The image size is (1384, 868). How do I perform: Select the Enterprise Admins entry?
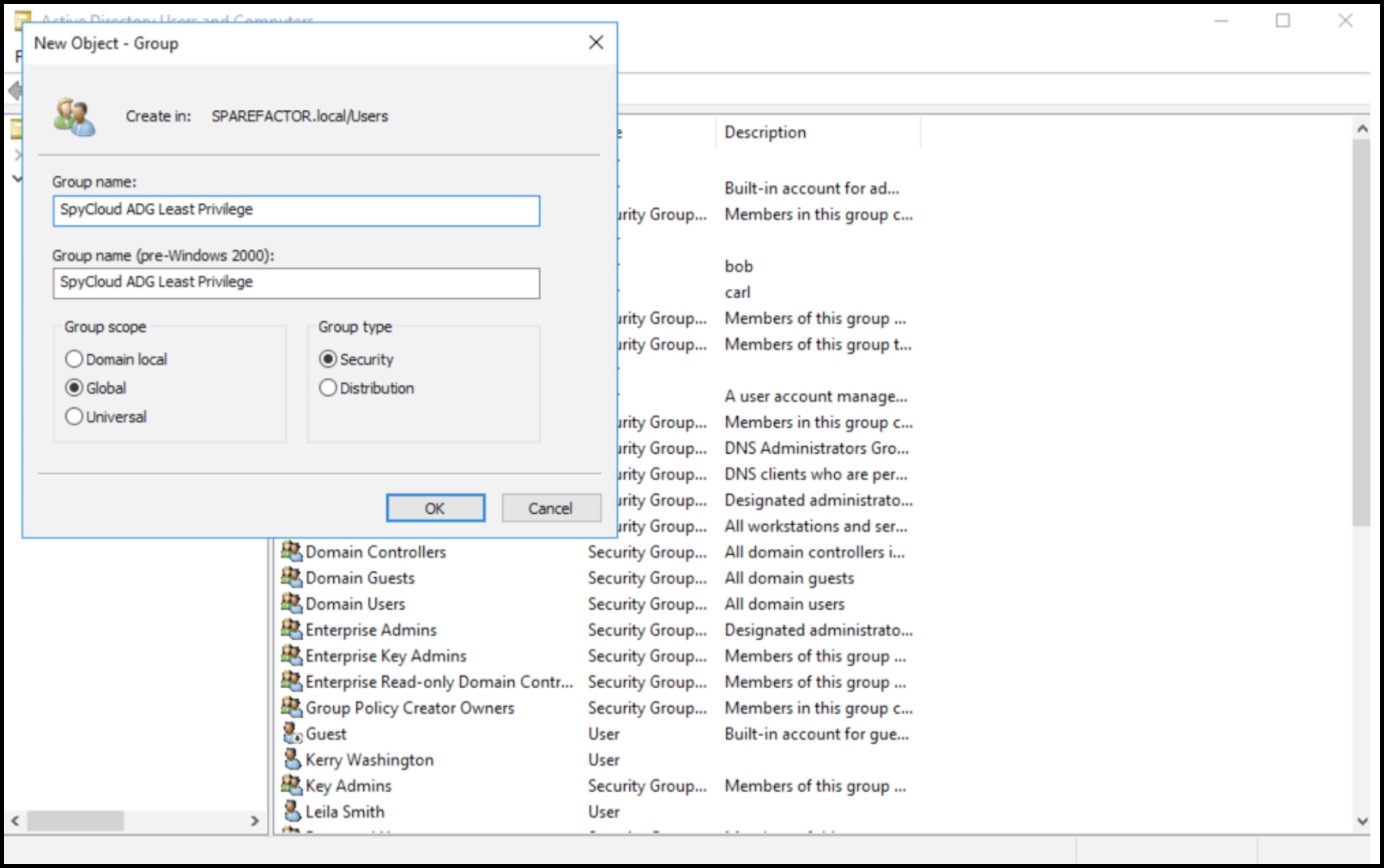click(x=371, y=630)
